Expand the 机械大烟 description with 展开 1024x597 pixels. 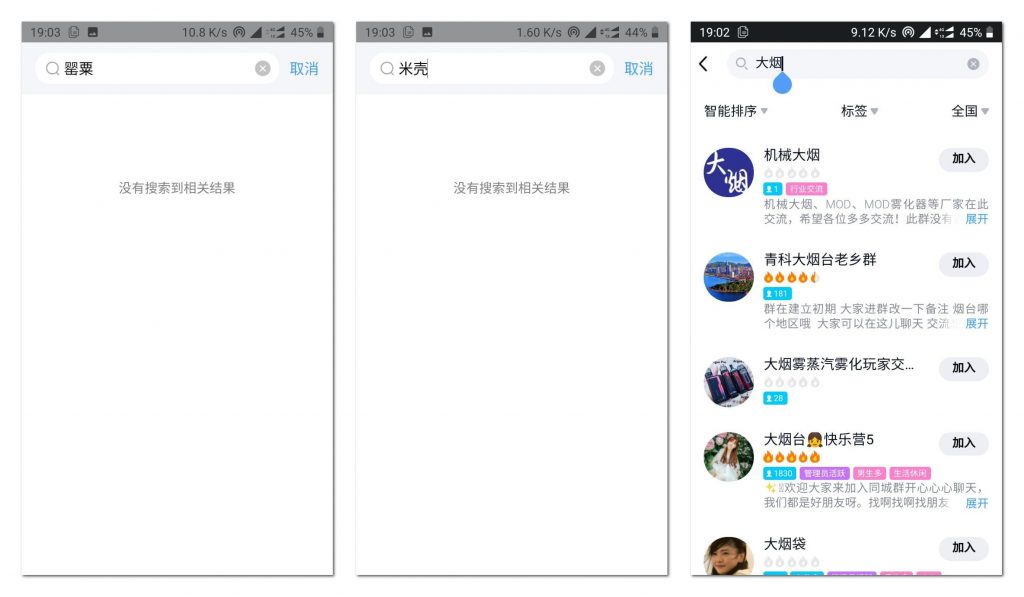click(x=976, y=219)
